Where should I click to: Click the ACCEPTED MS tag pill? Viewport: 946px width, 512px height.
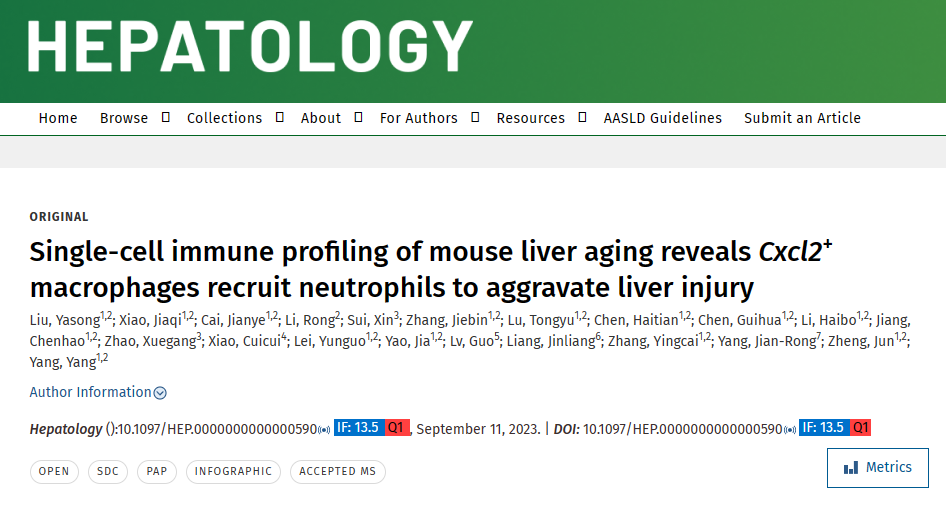[x=338, y=472]
